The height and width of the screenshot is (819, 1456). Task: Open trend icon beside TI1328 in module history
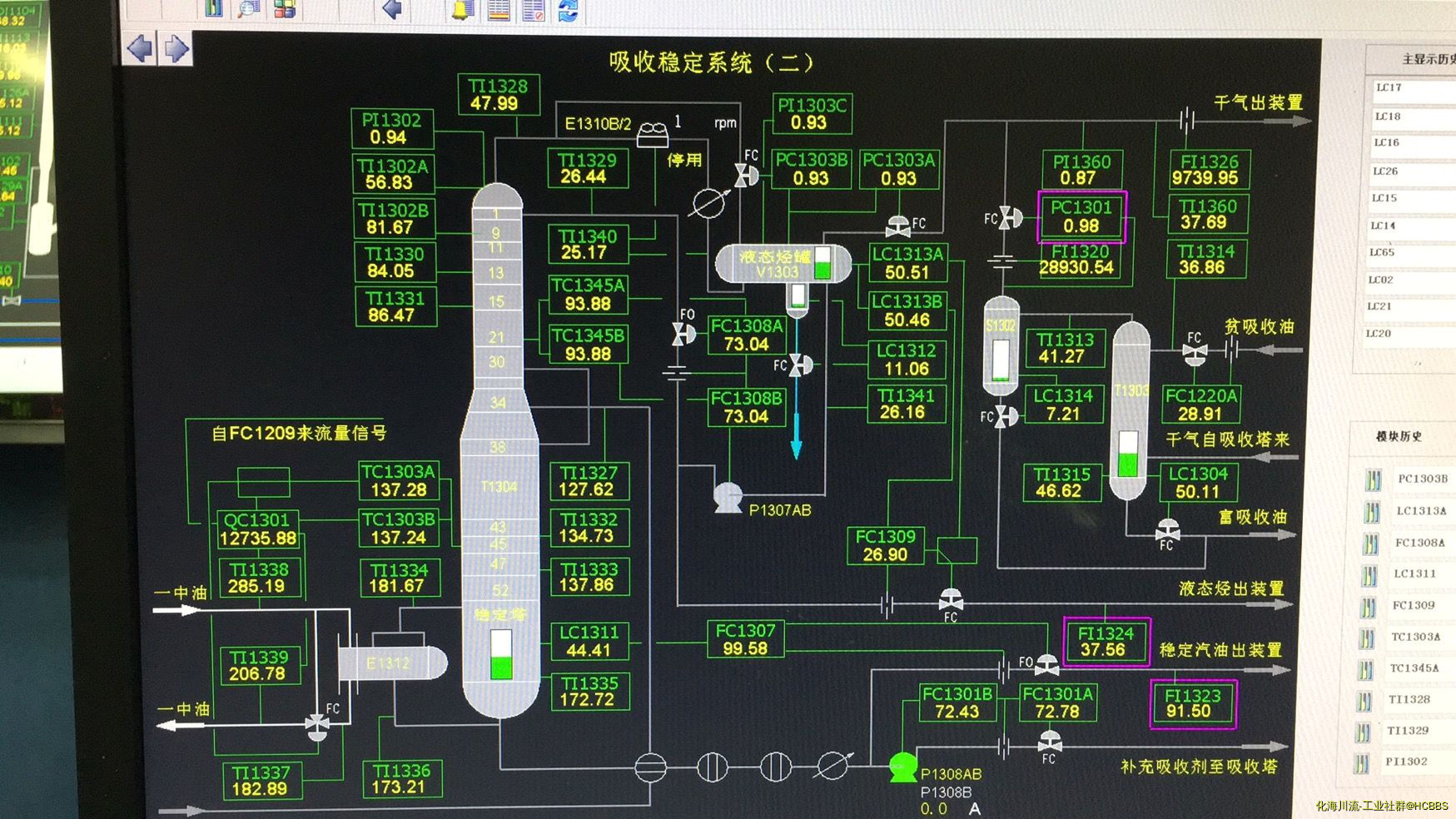1364,701
